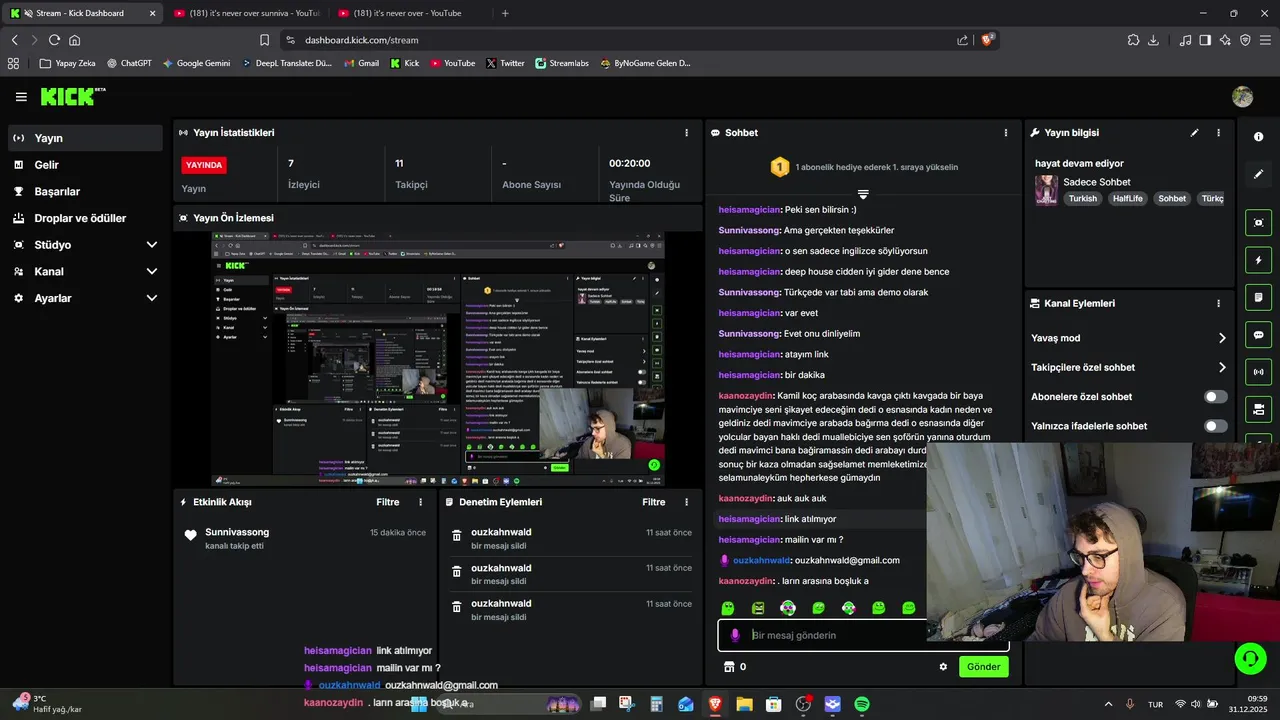Click Brave Shields icon in address bar
This screenshot has width=1280, height=720.
click(x=987, y=40)
